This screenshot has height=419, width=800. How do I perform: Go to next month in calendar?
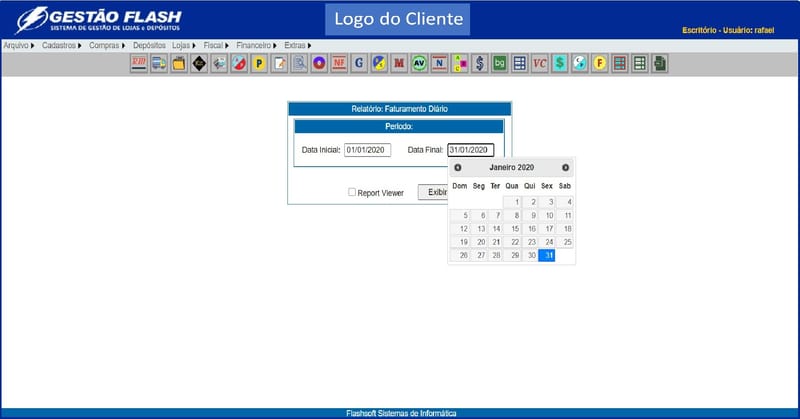pos(565,168)
